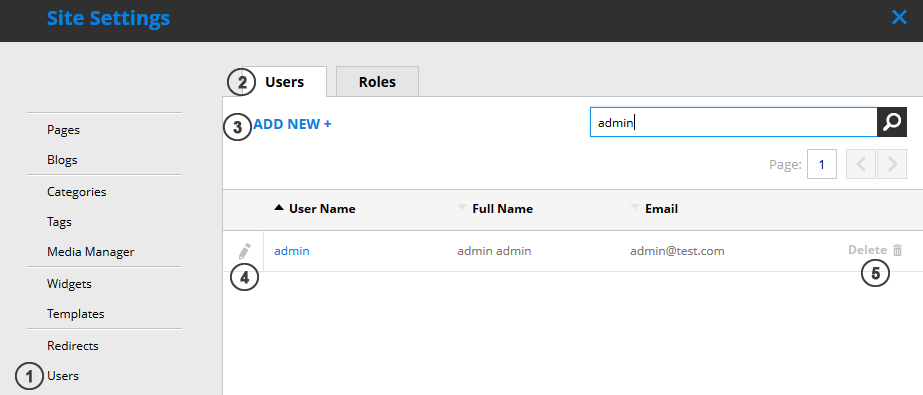Focus the user search field

point(733,122)
